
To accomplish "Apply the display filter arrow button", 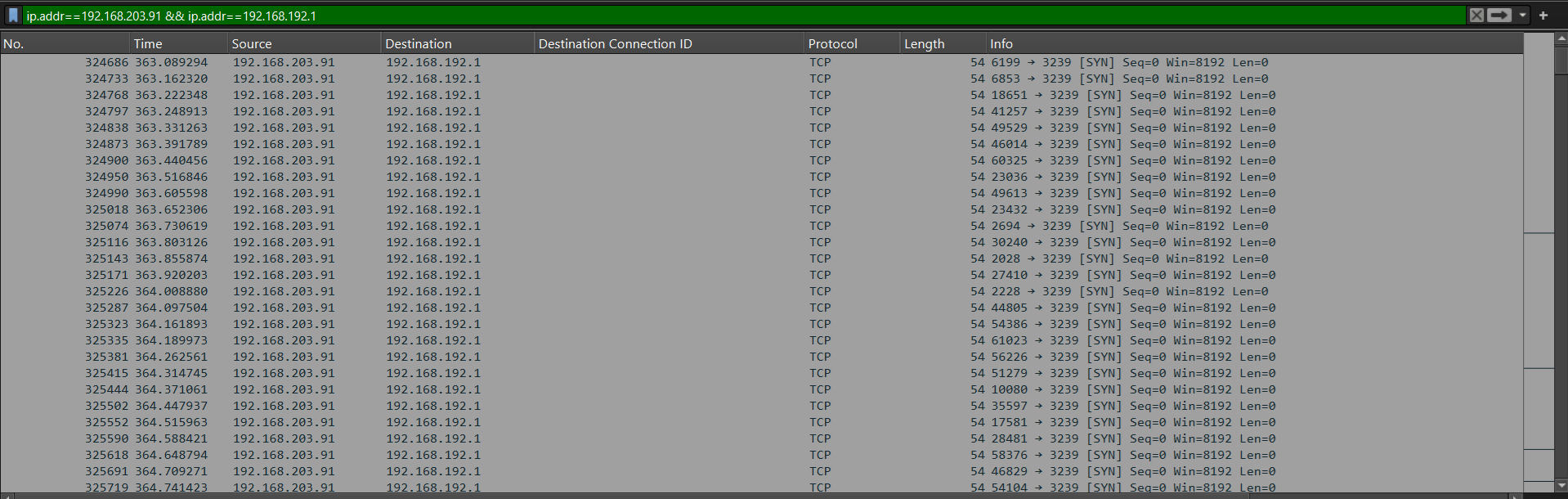I will pos(1499,16).
